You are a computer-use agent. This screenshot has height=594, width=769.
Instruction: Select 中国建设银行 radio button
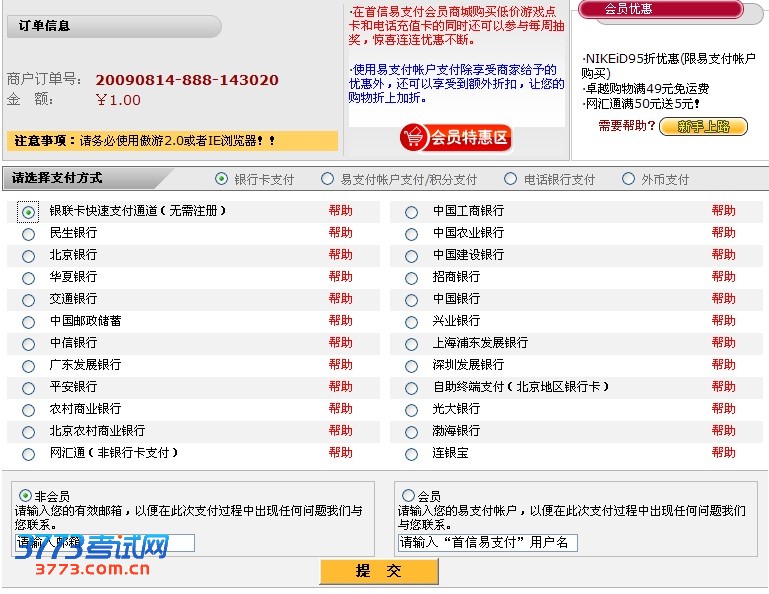411,256
